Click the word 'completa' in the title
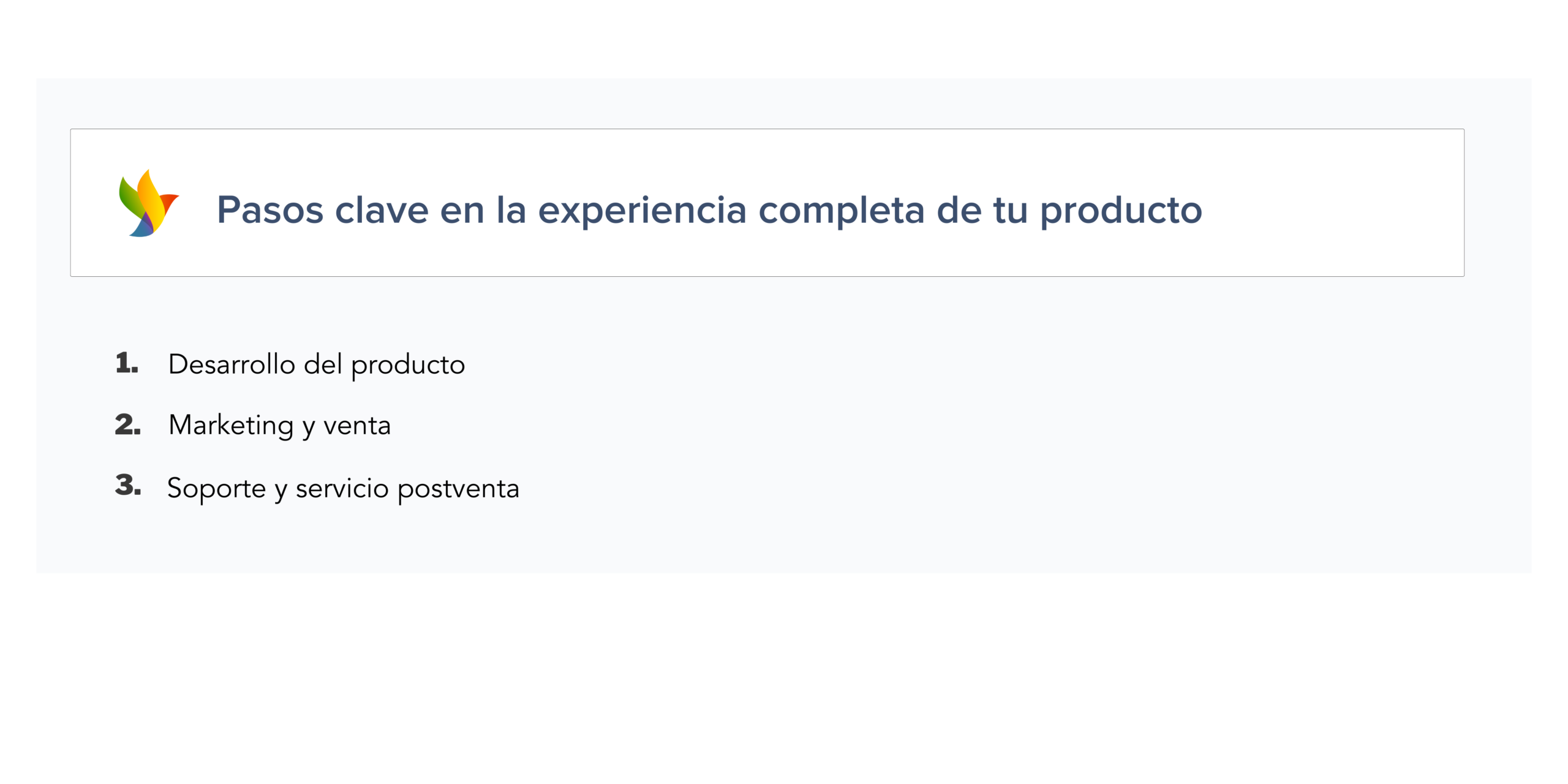The image size is (1568, 784). [841, 209]
